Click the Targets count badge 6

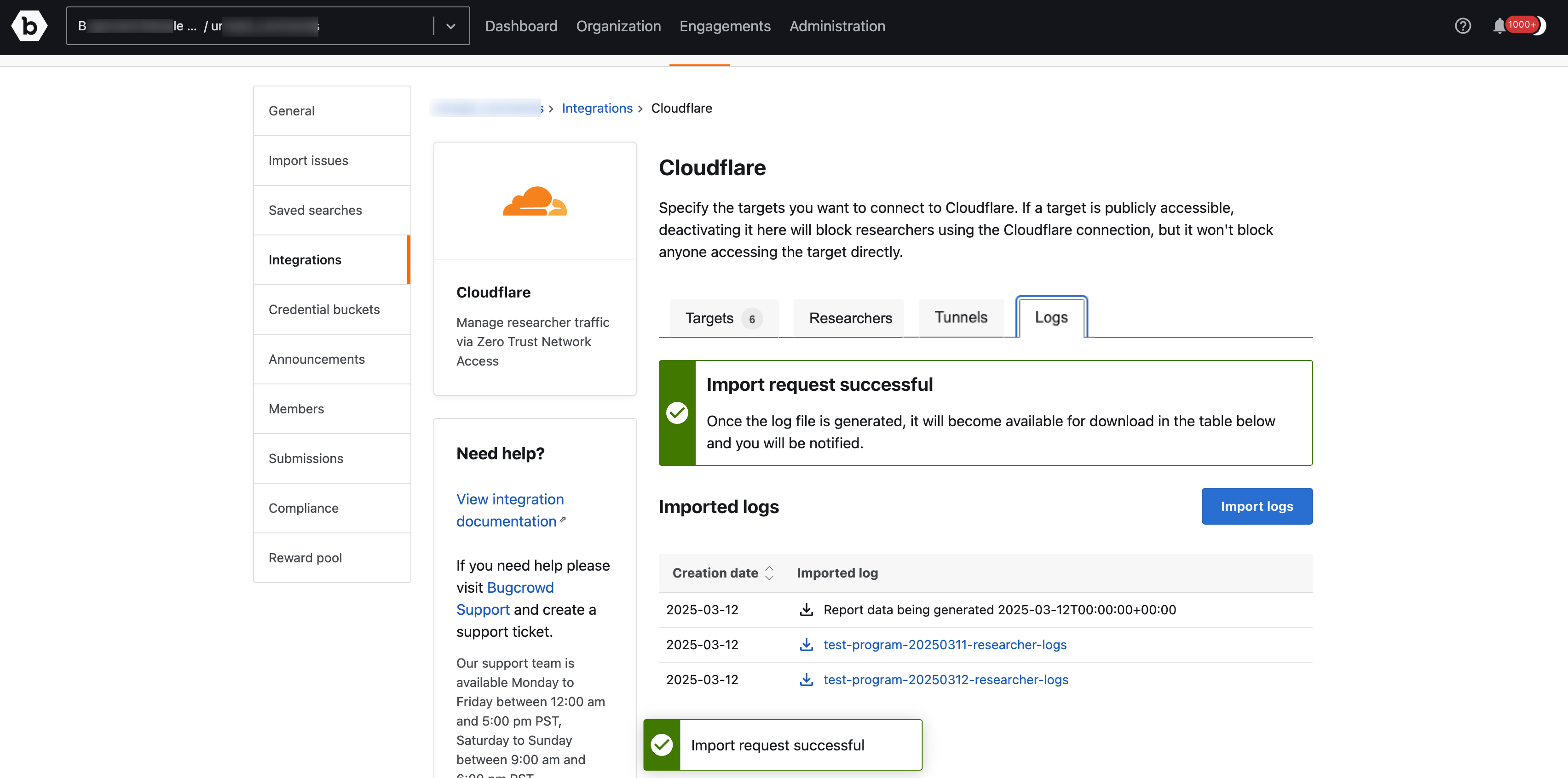pos(752,319)
